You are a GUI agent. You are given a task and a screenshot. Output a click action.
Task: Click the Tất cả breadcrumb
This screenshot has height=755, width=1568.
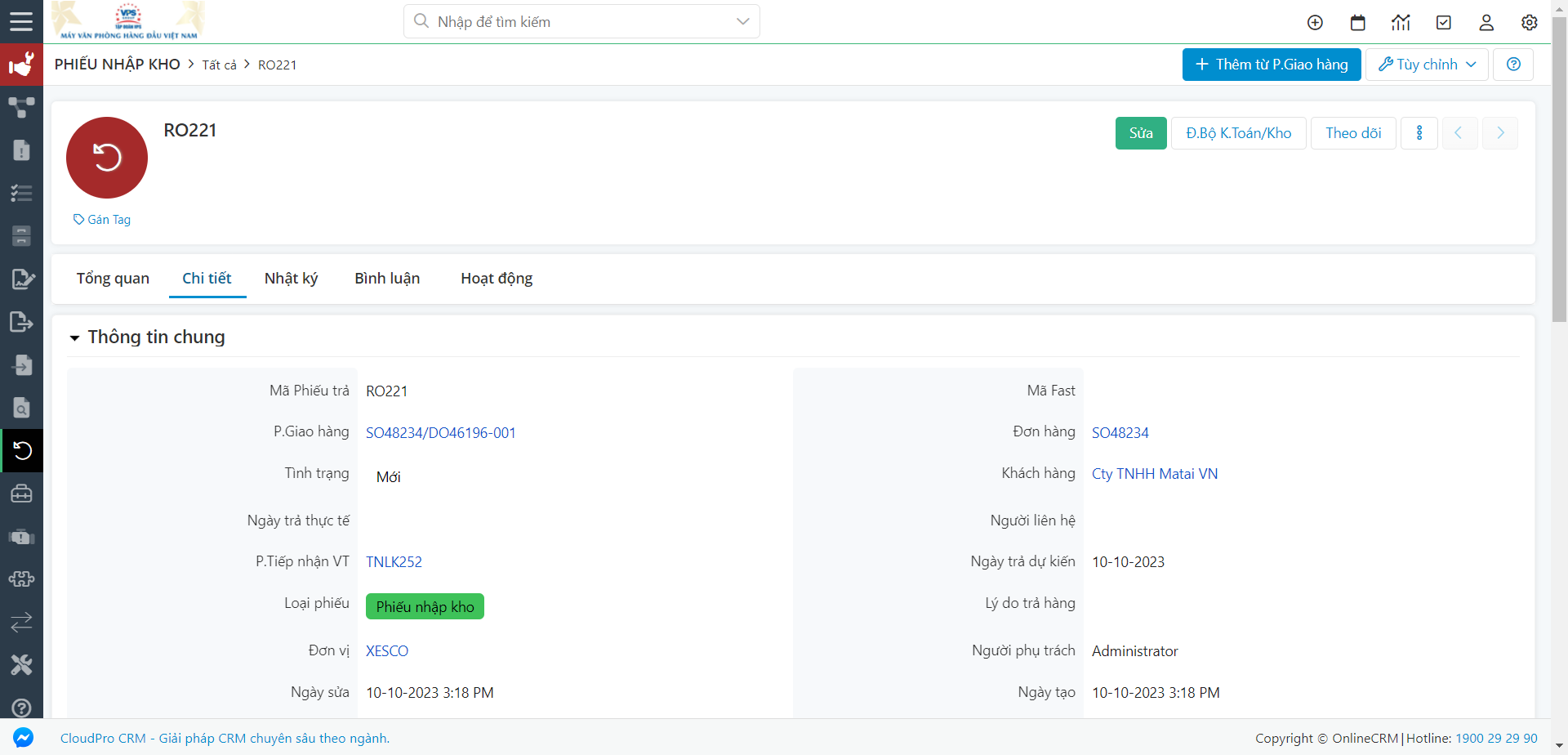click(x=219, y=65)
